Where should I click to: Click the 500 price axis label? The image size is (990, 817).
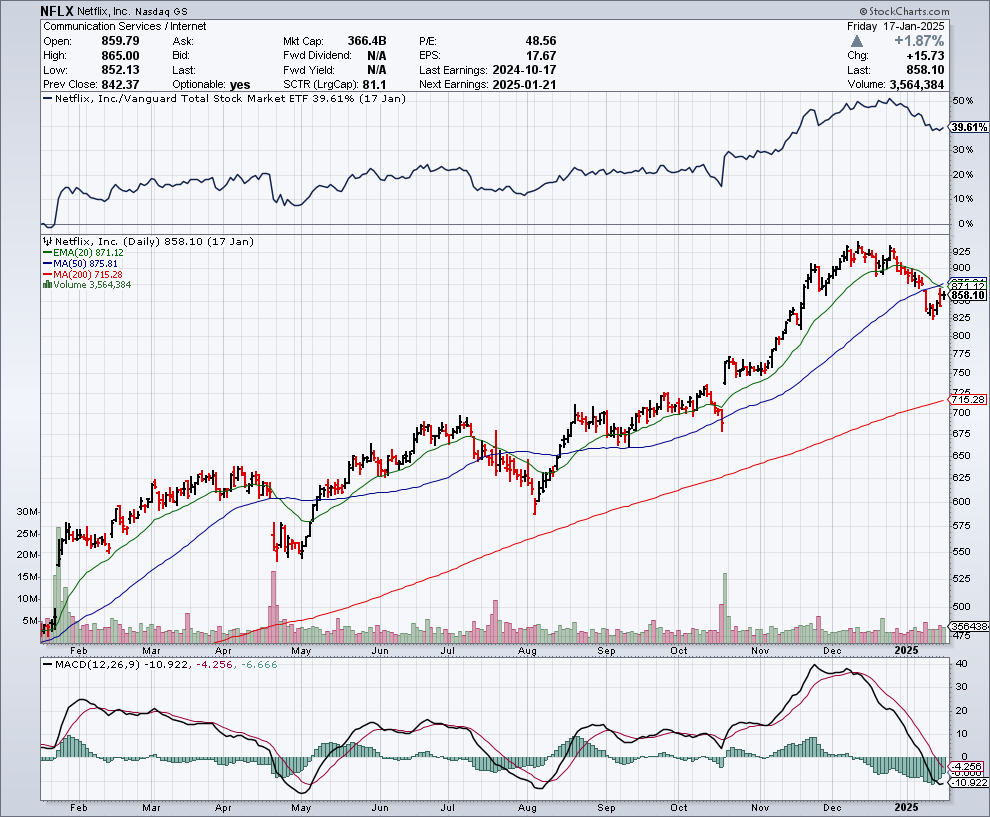962,607
